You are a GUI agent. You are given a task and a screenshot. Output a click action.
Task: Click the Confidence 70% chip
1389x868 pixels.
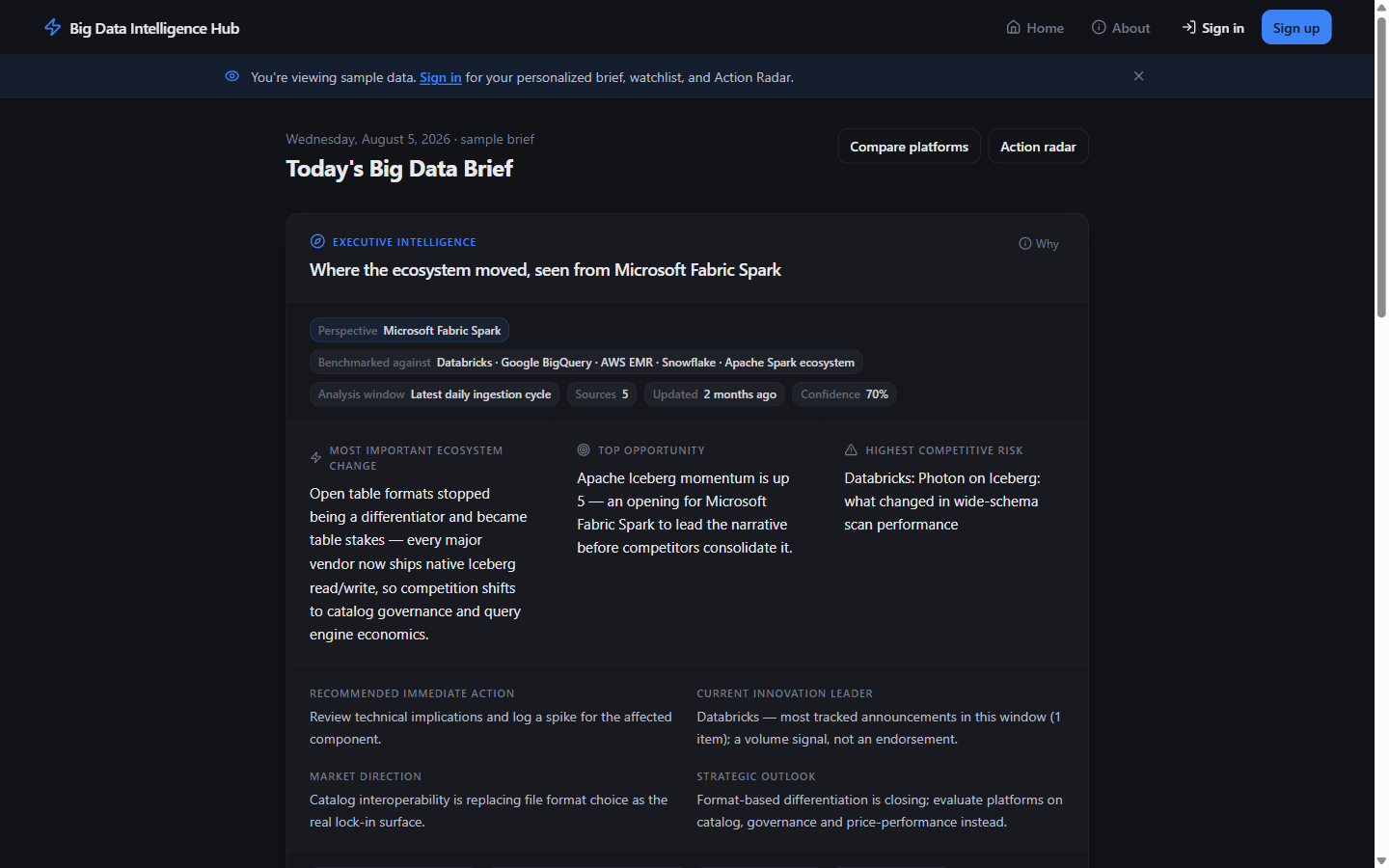coord(844,394)
